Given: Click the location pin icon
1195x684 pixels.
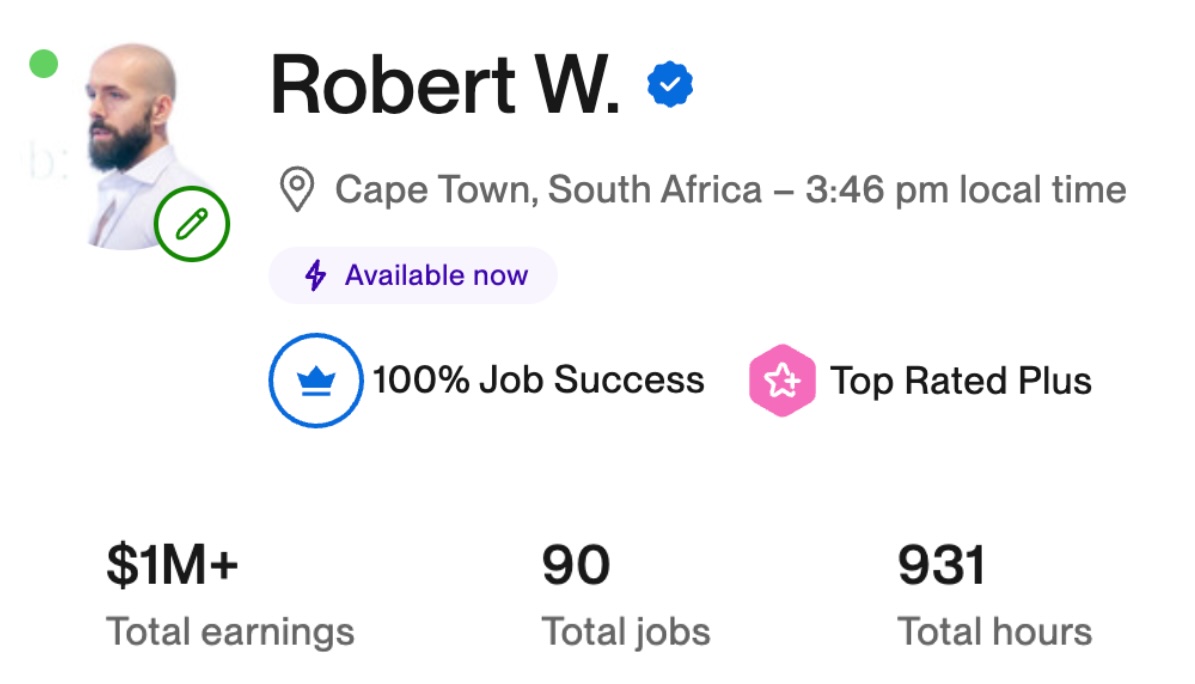Looking at the screenshot, I should (296, 190).
